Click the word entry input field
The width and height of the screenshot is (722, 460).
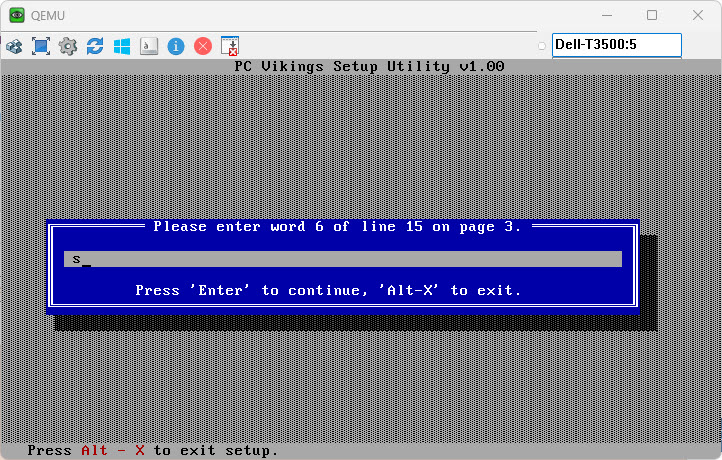(x=343, y=259)
